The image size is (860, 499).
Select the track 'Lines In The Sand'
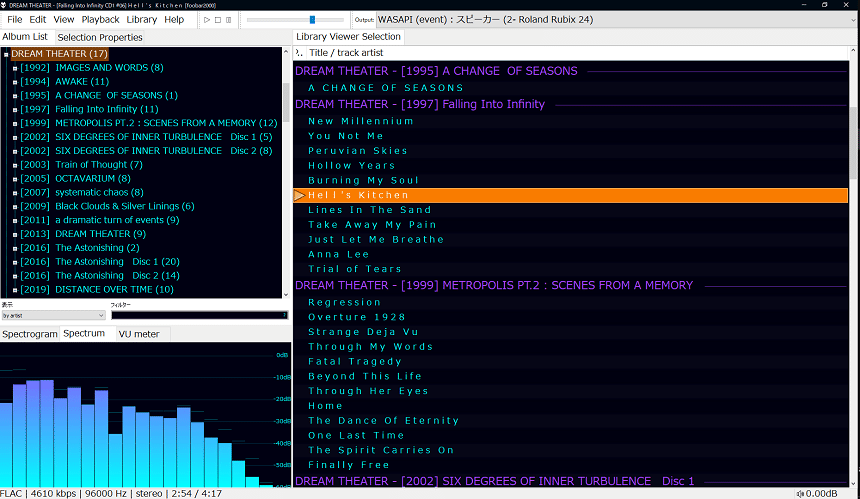pos(570,210)
